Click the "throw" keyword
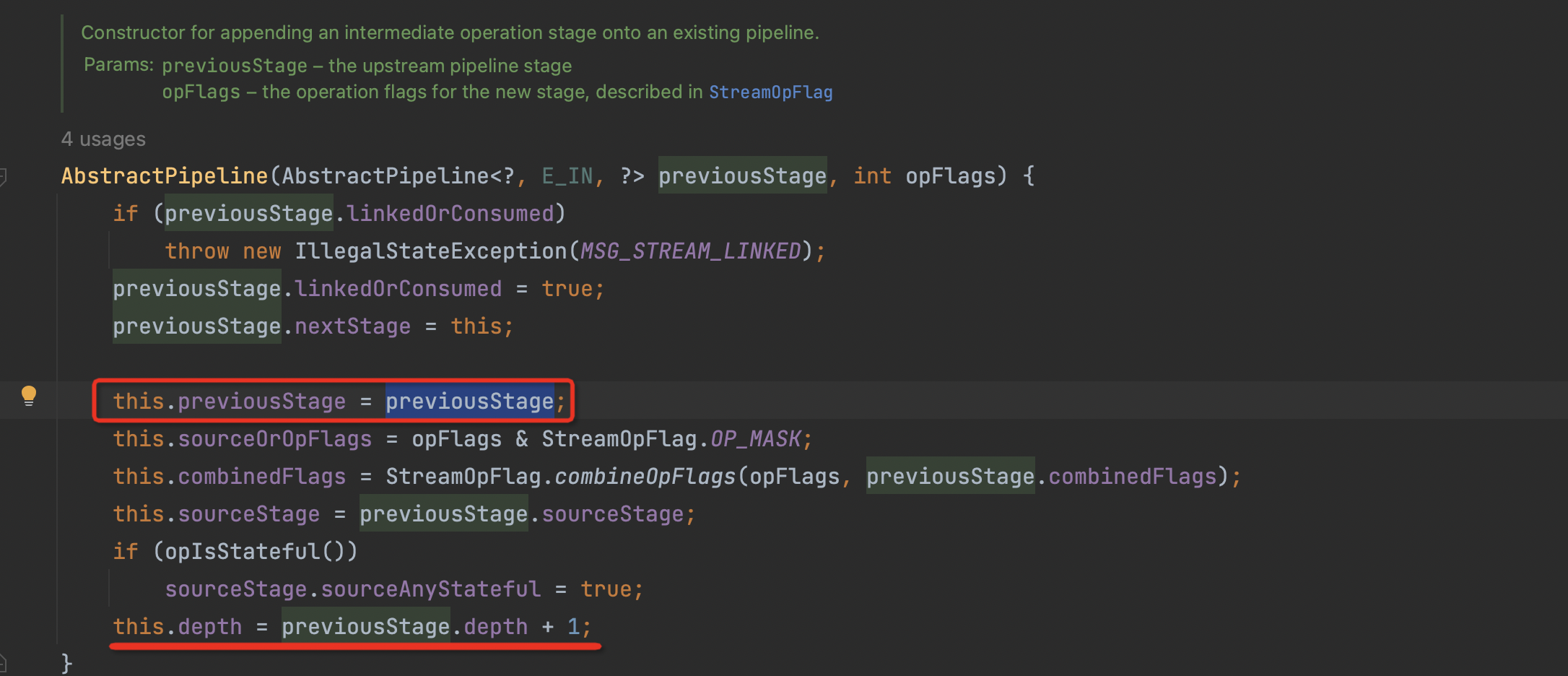 pos(196,251)
